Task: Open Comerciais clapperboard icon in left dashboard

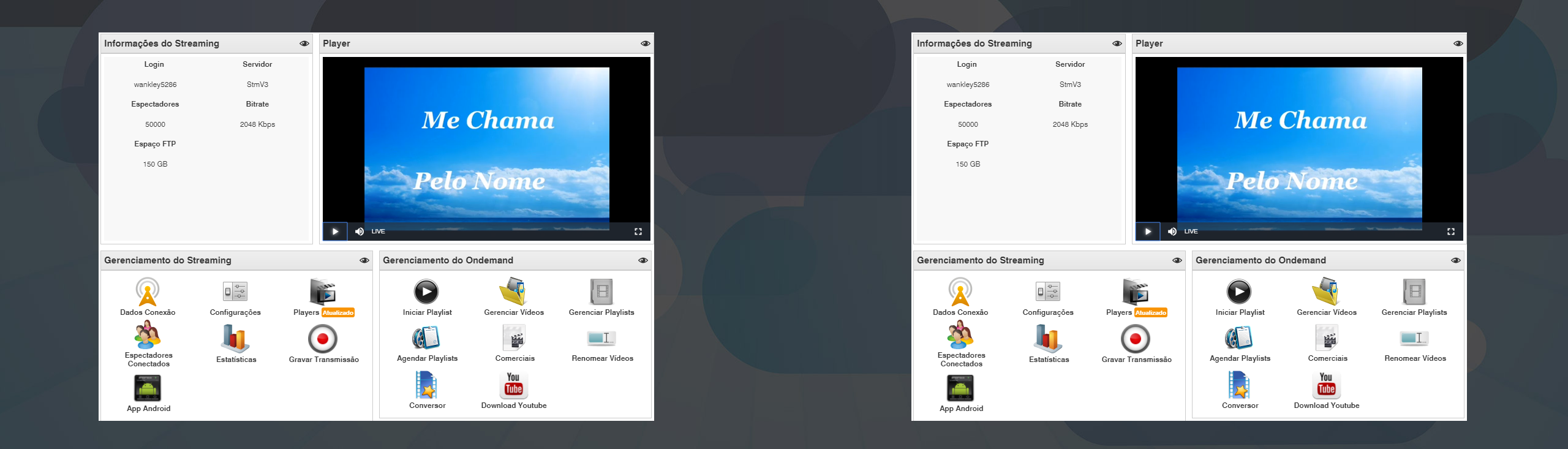Action: (x=514, y=338)
